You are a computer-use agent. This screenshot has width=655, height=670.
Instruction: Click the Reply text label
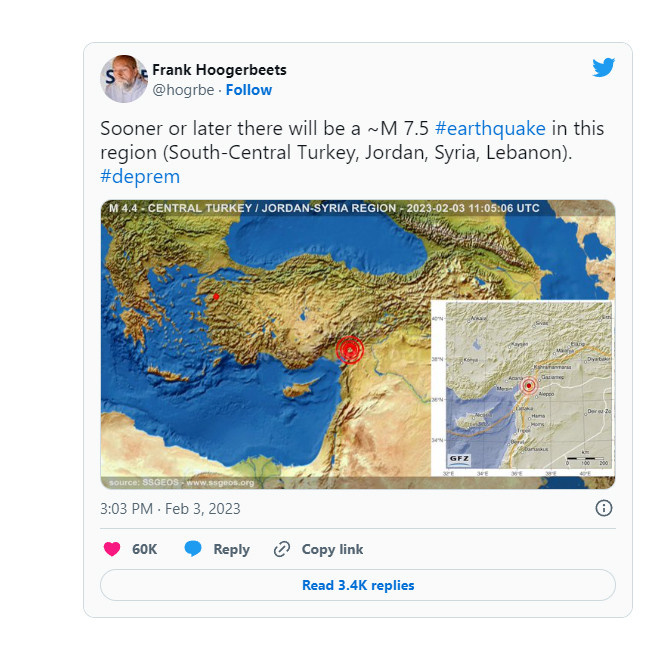[231, 549]
